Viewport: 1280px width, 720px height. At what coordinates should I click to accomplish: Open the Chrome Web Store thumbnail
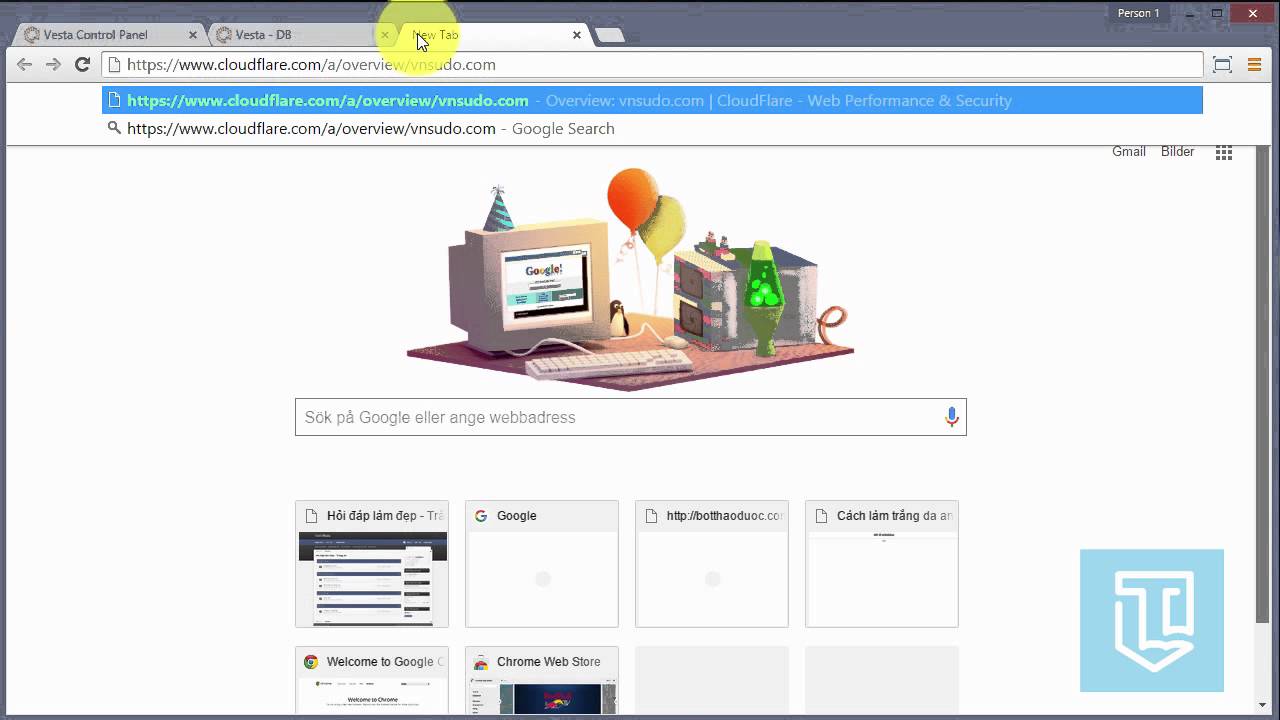pyautogui.click(x=542, y=681)
